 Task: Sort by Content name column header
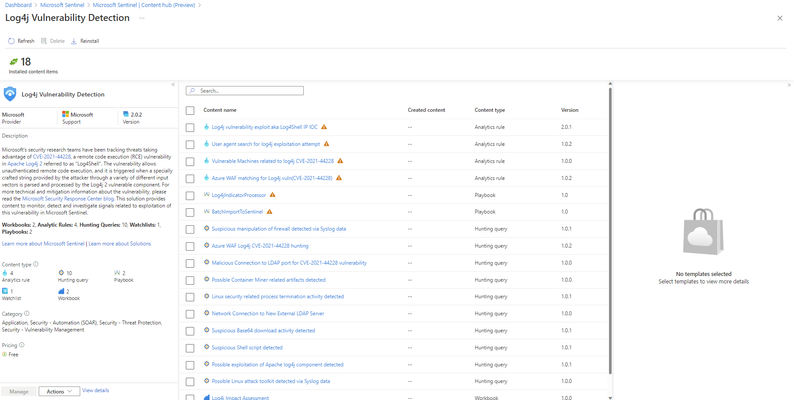pyautogui.click(x=220, y=110)
